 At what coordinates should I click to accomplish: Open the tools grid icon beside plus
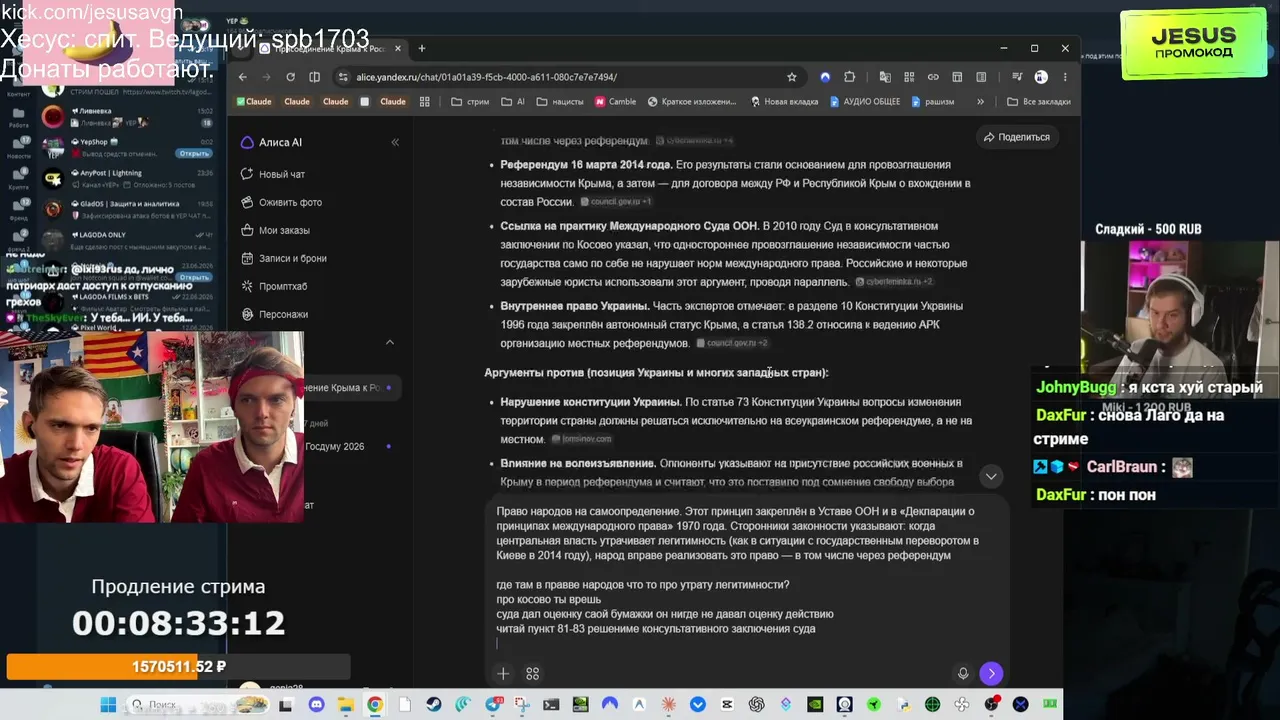pyautogui.click(x=533, y=674)
